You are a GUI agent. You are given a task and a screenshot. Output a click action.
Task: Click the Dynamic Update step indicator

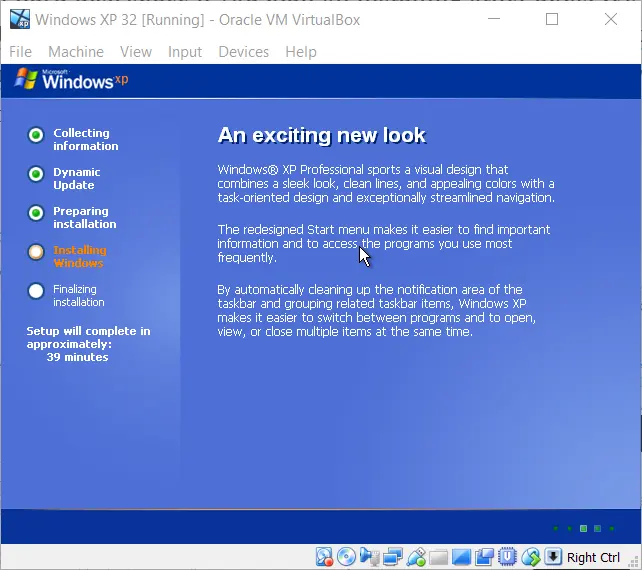coord(36,174)
